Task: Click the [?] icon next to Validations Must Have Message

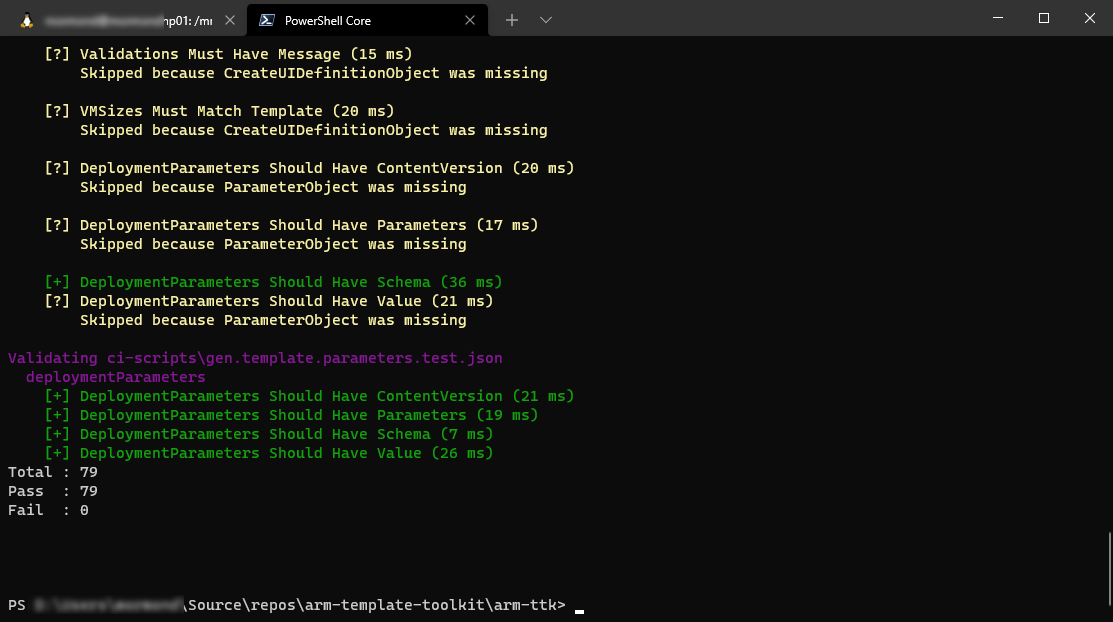Action: point(57,54)
